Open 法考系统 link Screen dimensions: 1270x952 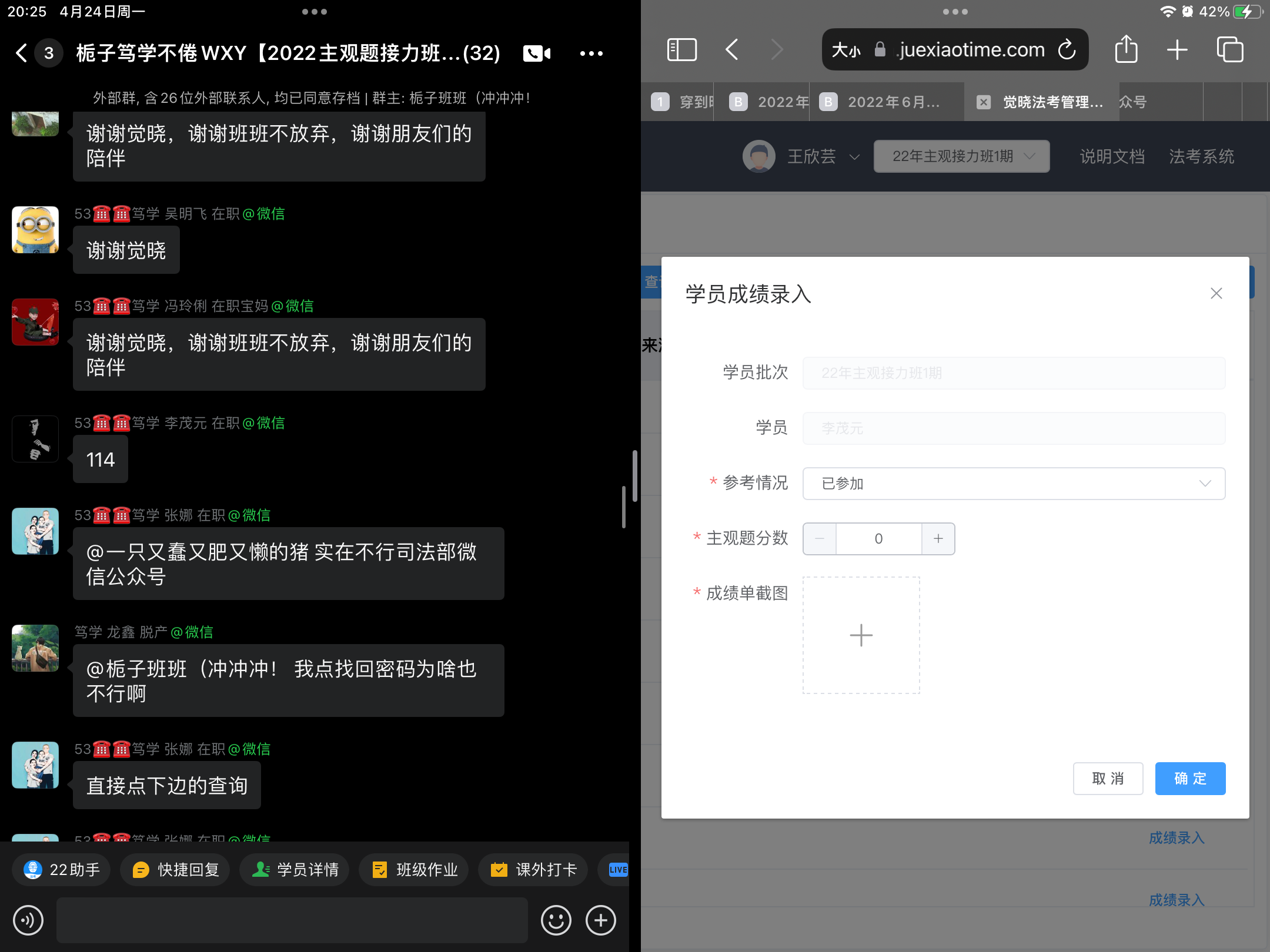coord(1201,156)
